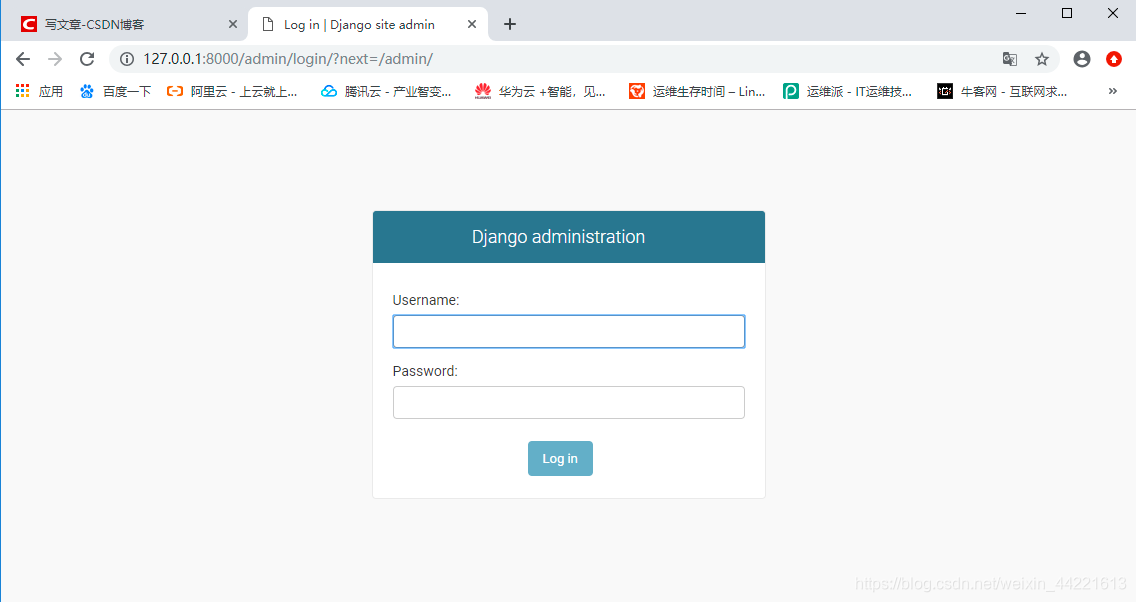Minimize the Chrome window

pos(1021,13)
